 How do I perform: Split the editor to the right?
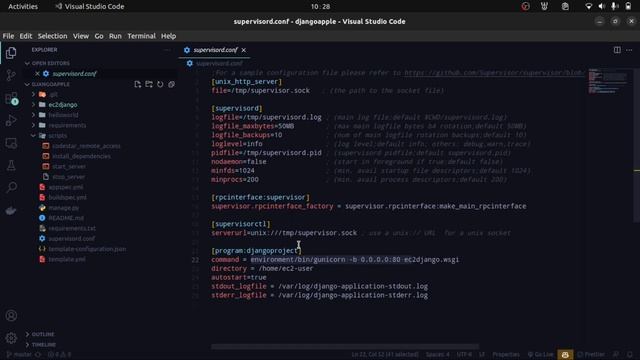[617, 50]
